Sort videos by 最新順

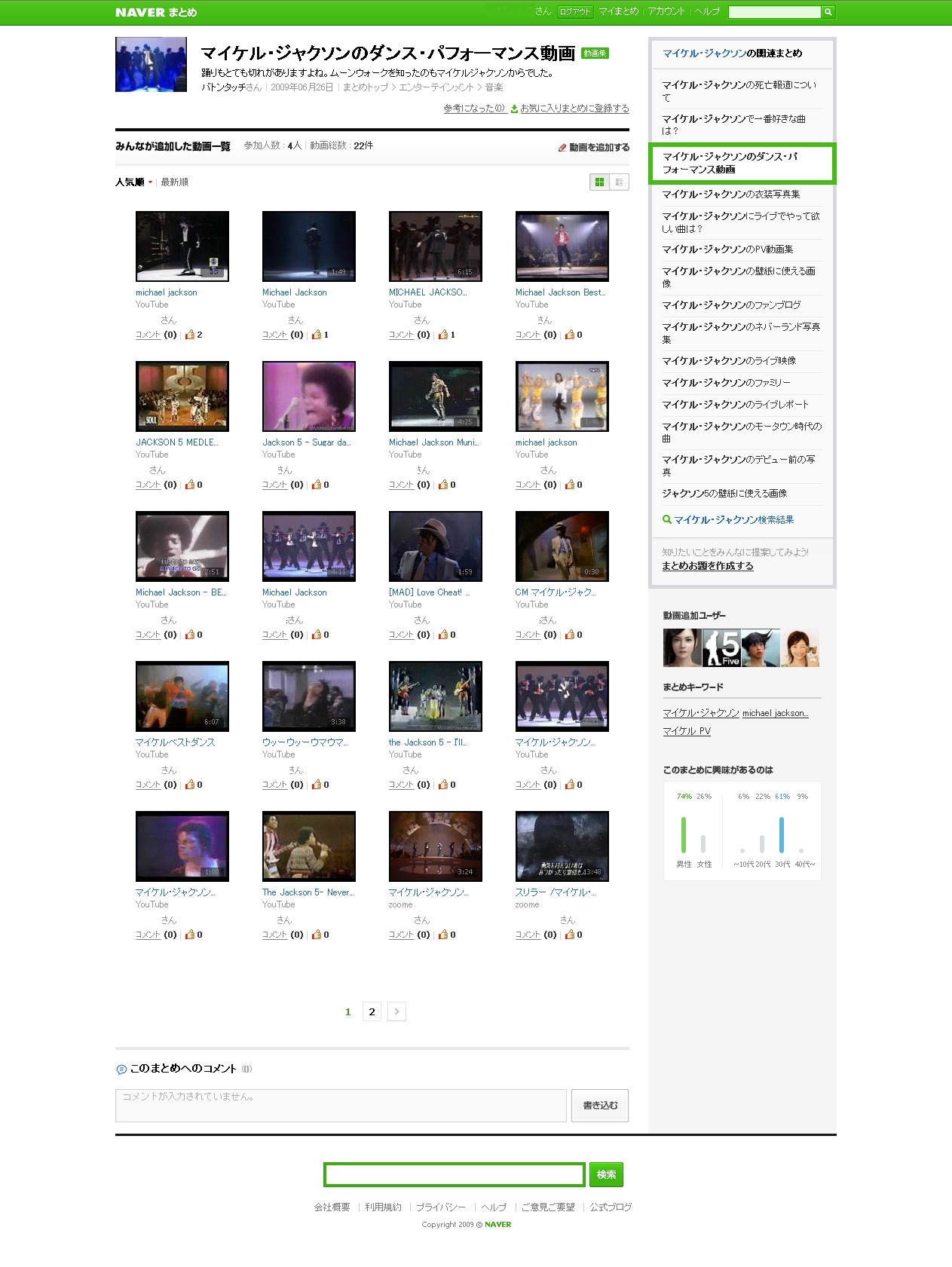(174, 182)
